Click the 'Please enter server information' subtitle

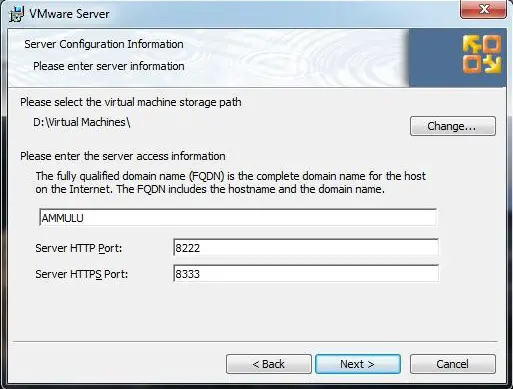tap(109, 66)
